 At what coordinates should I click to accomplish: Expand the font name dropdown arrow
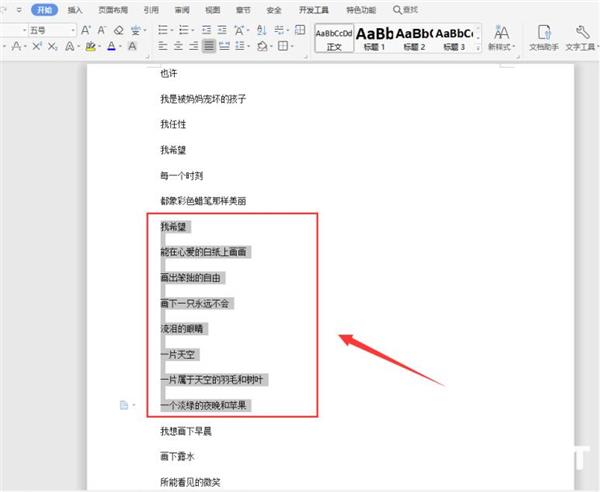tap(24, 30)
